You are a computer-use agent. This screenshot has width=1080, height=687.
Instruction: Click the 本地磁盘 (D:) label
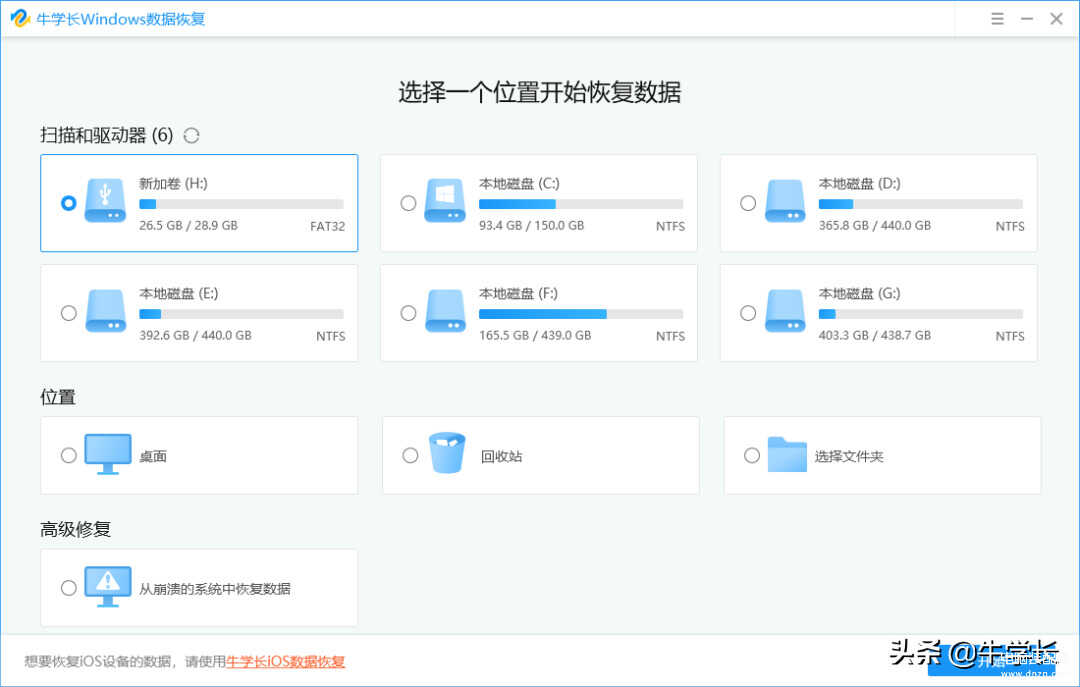tap(859, 183)
